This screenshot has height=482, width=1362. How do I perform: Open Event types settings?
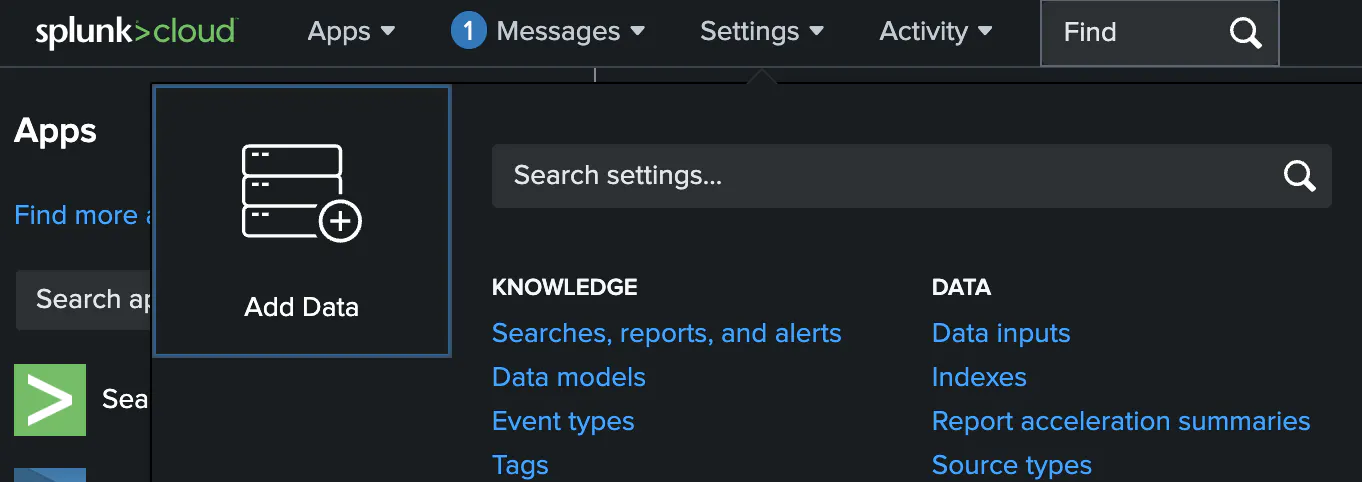[563, 421]
